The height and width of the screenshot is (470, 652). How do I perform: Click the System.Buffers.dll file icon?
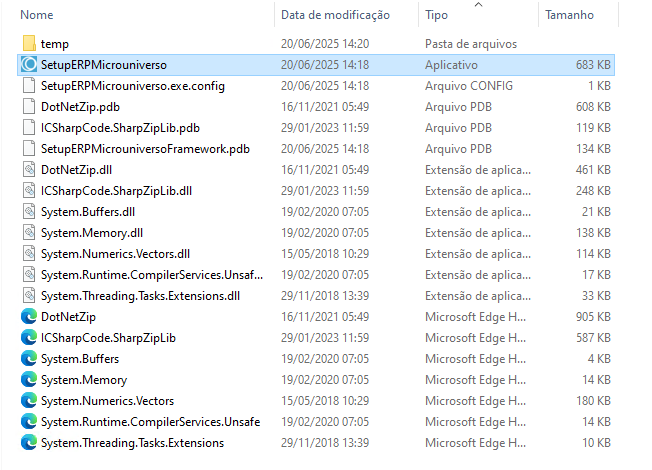(x=29, y=211)
